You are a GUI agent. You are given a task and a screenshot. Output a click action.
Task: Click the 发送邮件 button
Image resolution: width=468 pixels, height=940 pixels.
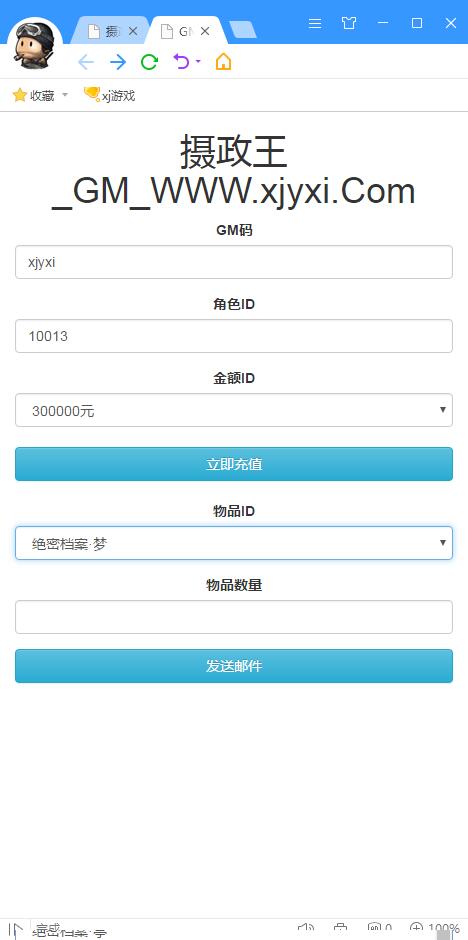(234, 666)
